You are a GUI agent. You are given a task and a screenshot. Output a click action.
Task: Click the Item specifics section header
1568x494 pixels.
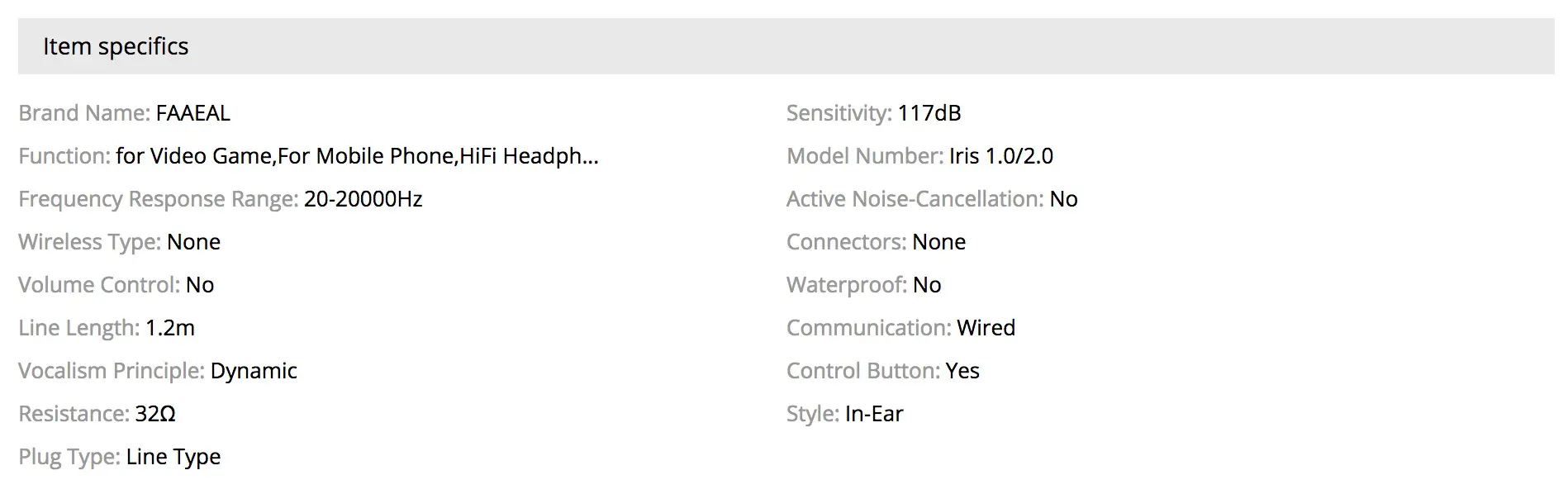[x=786, y=46]
